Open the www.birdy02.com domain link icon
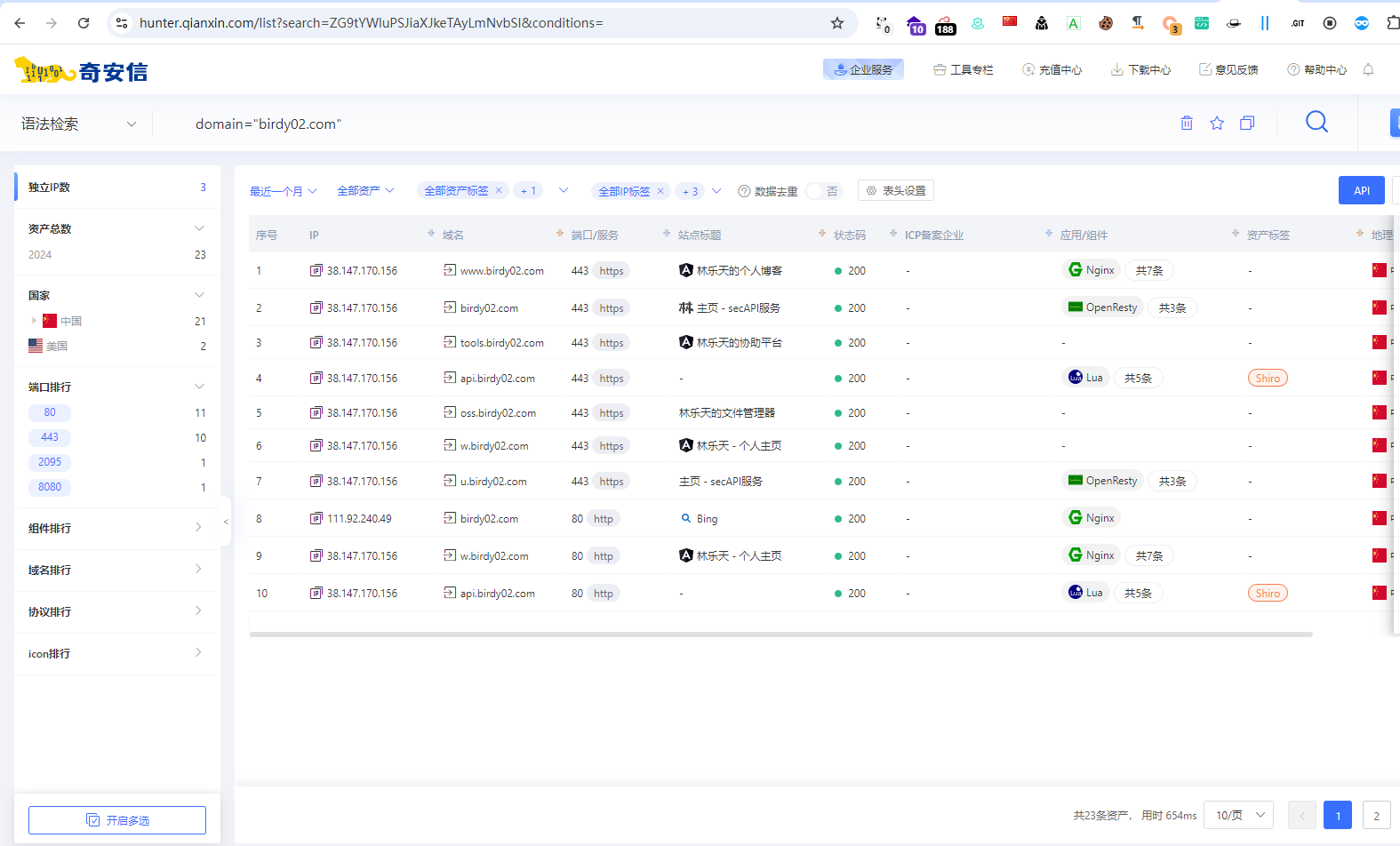Screen dimensions: 1400x846 [x=450, y=270]
